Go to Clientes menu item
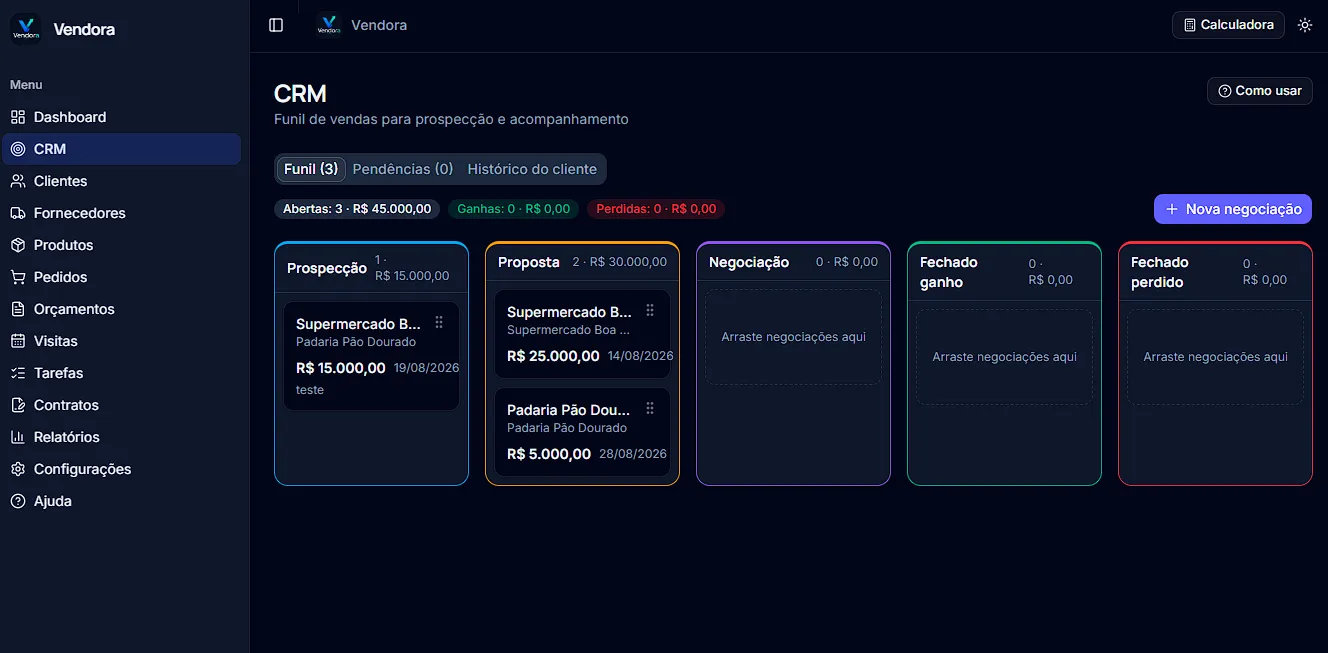 pos(121,181)
